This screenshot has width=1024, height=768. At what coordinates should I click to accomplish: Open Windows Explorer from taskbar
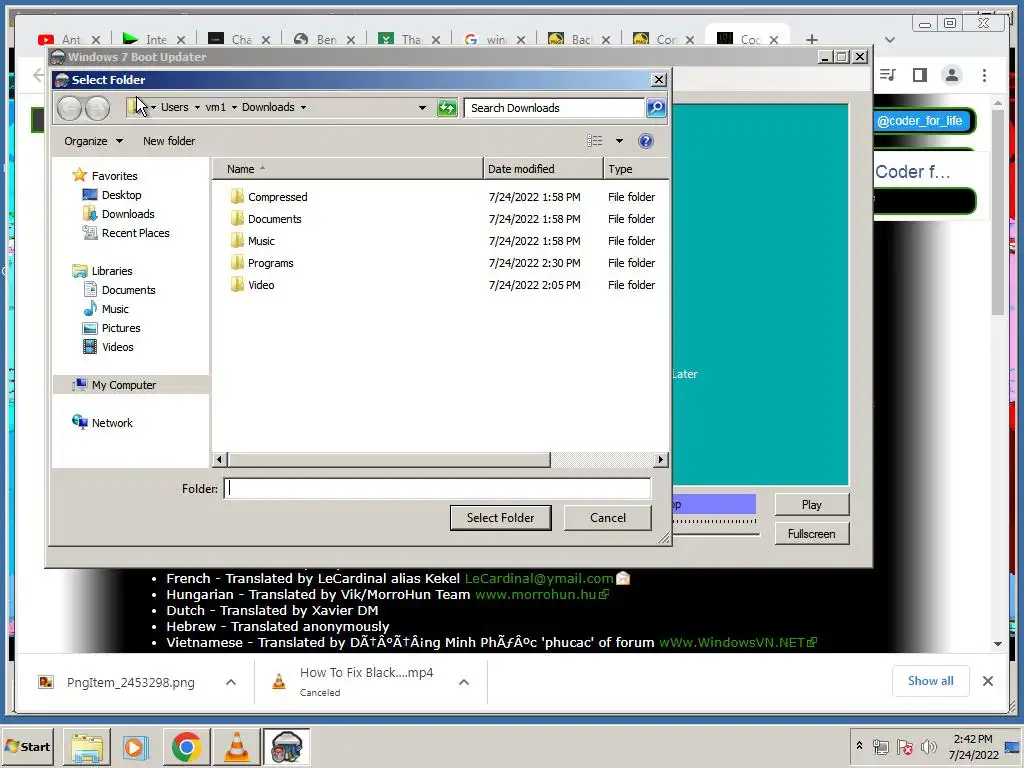tap(87, 747)
